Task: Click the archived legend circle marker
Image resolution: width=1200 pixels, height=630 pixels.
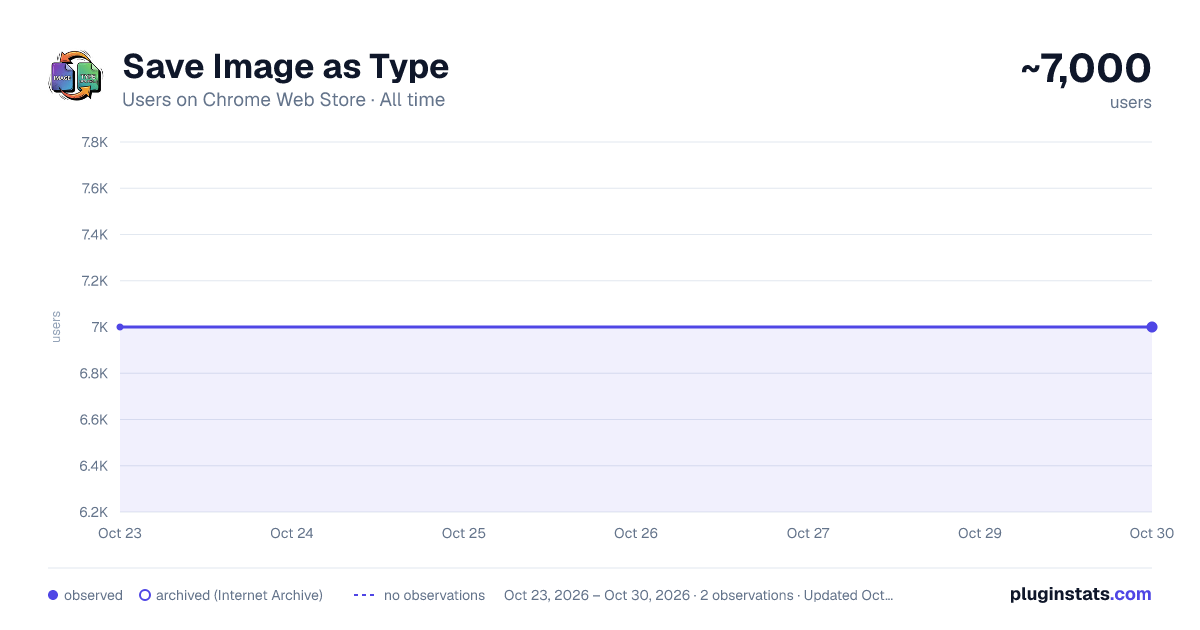Action: tap(145, 595)
